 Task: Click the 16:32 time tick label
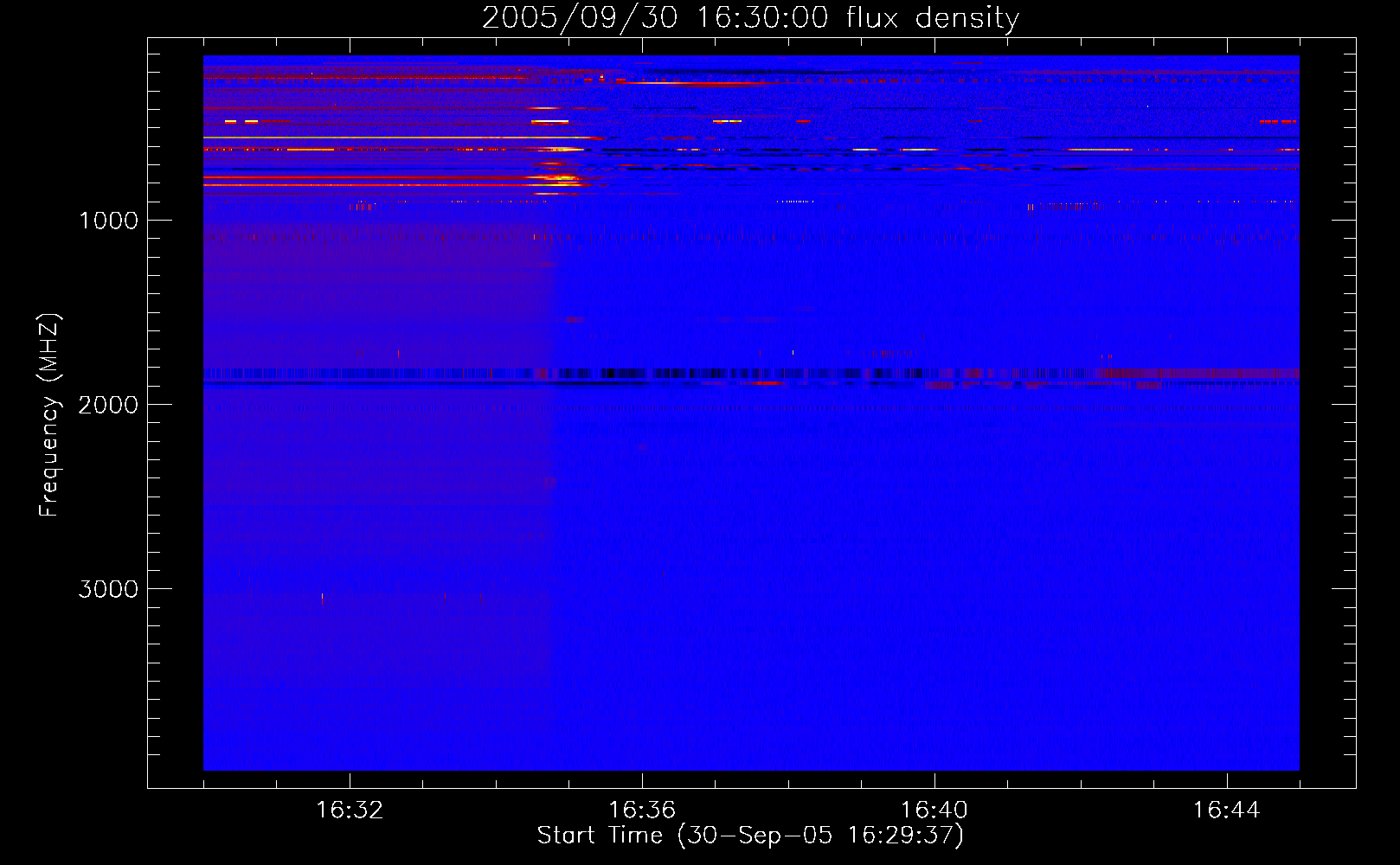coord(350,811)
